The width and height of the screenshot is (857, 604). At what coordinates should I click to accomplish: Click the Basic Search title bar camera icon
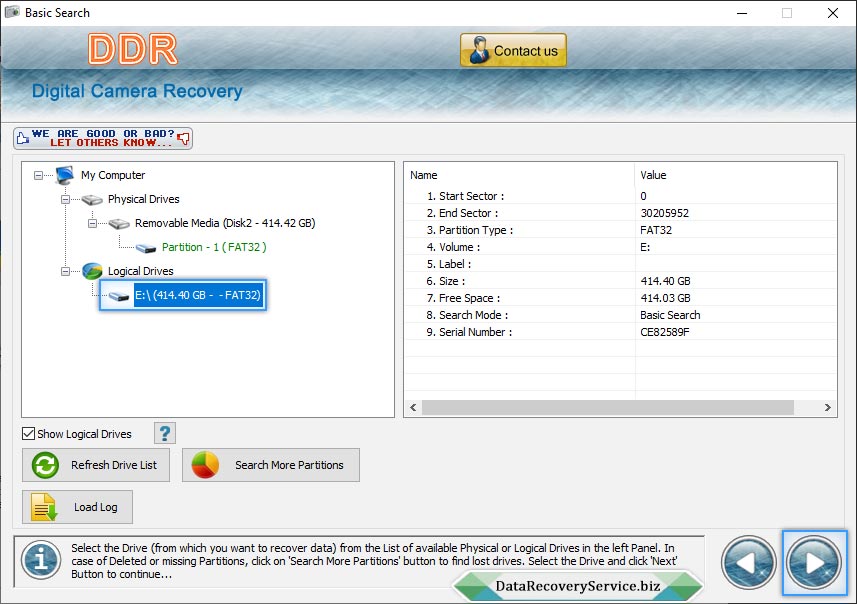(12, 12)
